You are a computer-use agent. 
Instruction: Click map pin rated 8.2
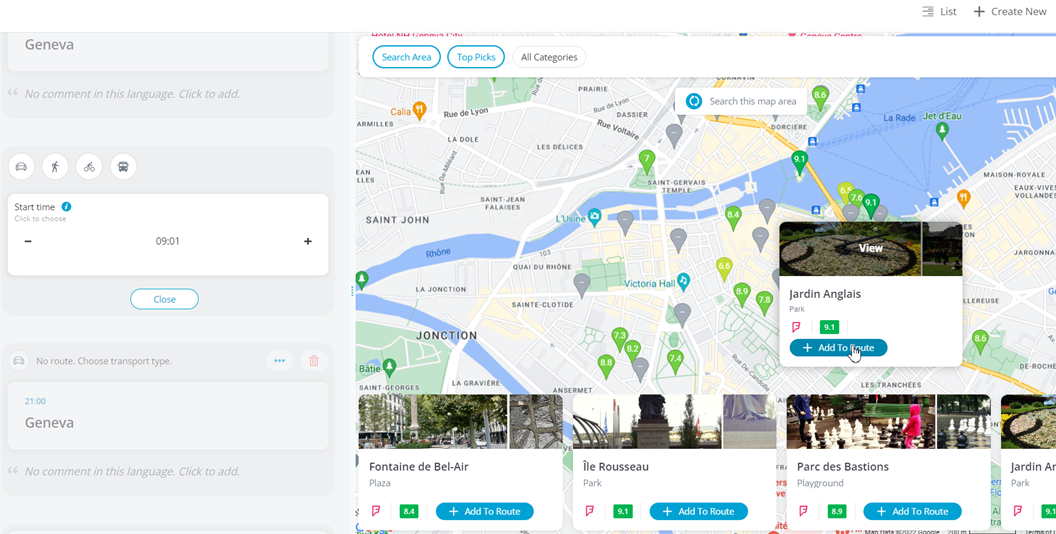[632, 351]
